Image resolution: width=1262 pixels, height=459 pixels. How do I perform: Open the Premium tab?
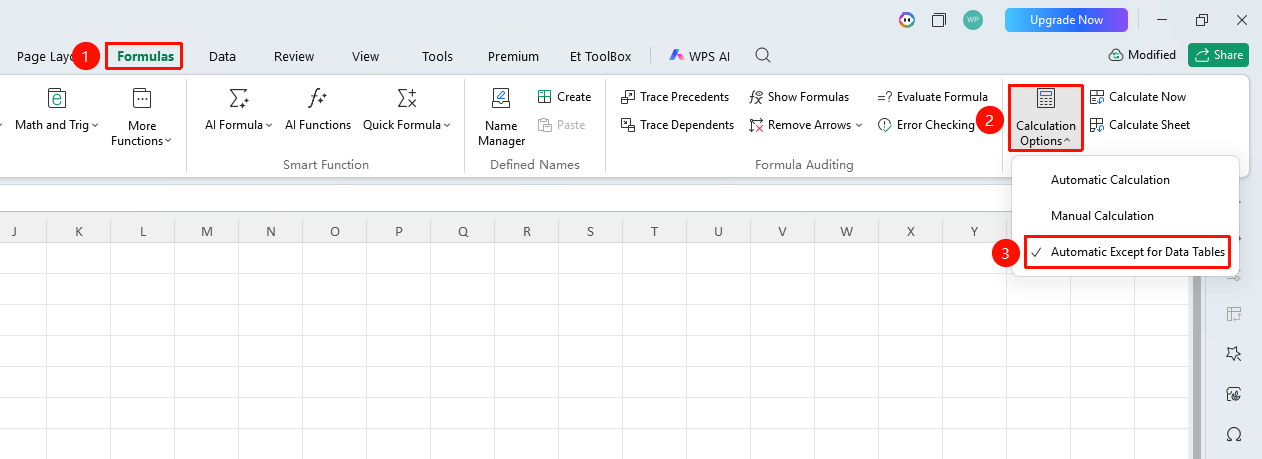[513, 56]
